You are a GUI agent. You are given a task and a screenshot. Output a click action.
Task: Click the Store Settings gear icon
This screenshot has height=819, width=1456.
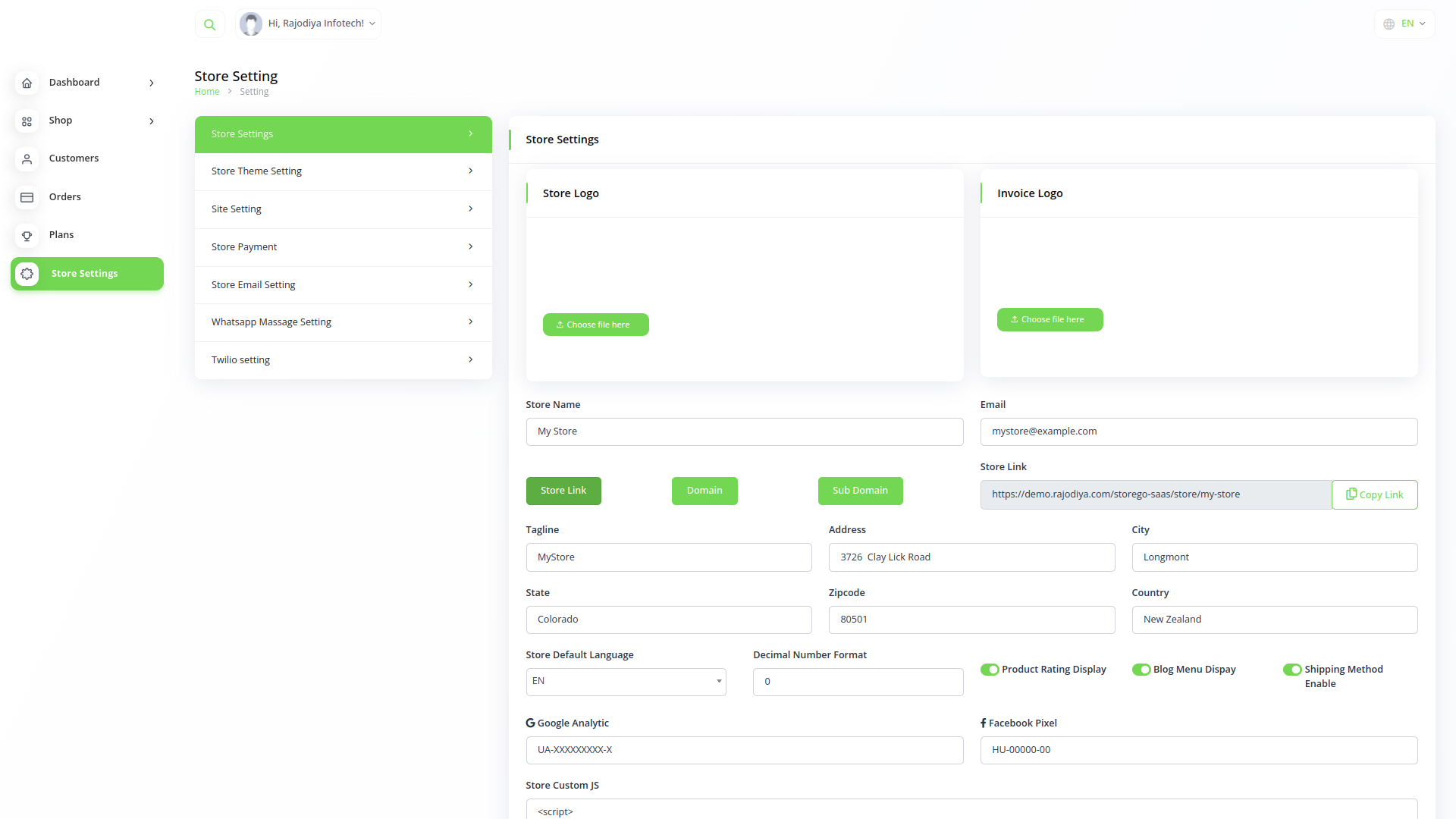click(x=27, y=274)
